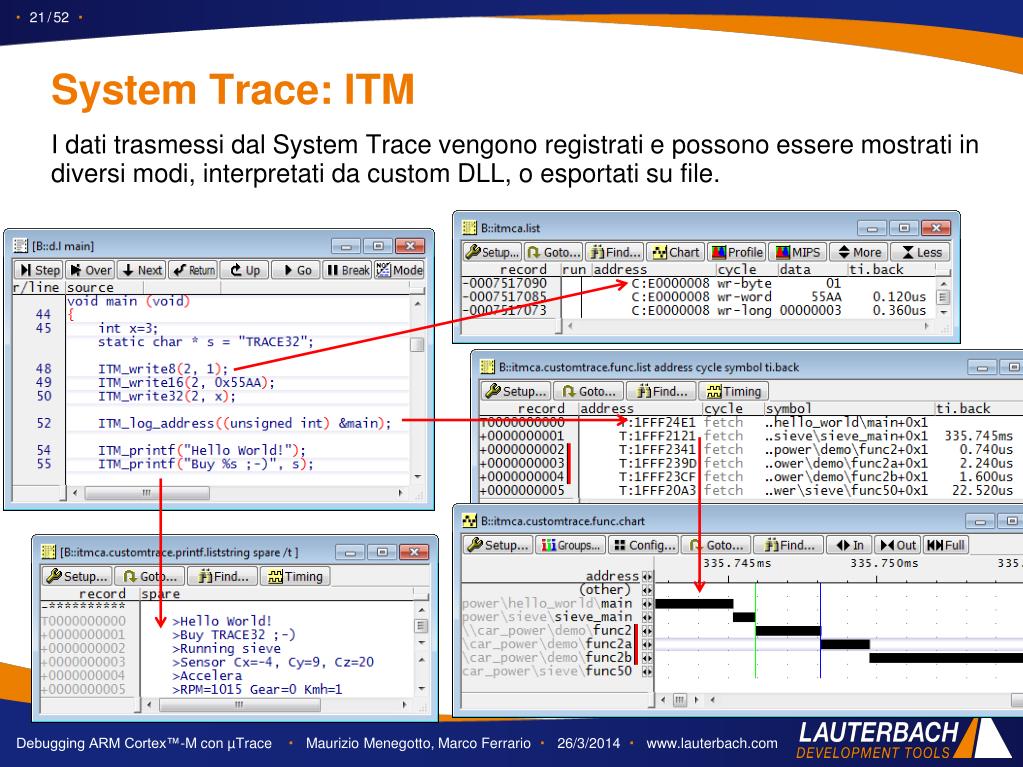Click source window horizontal scrollbar thumb

point(147,493)
